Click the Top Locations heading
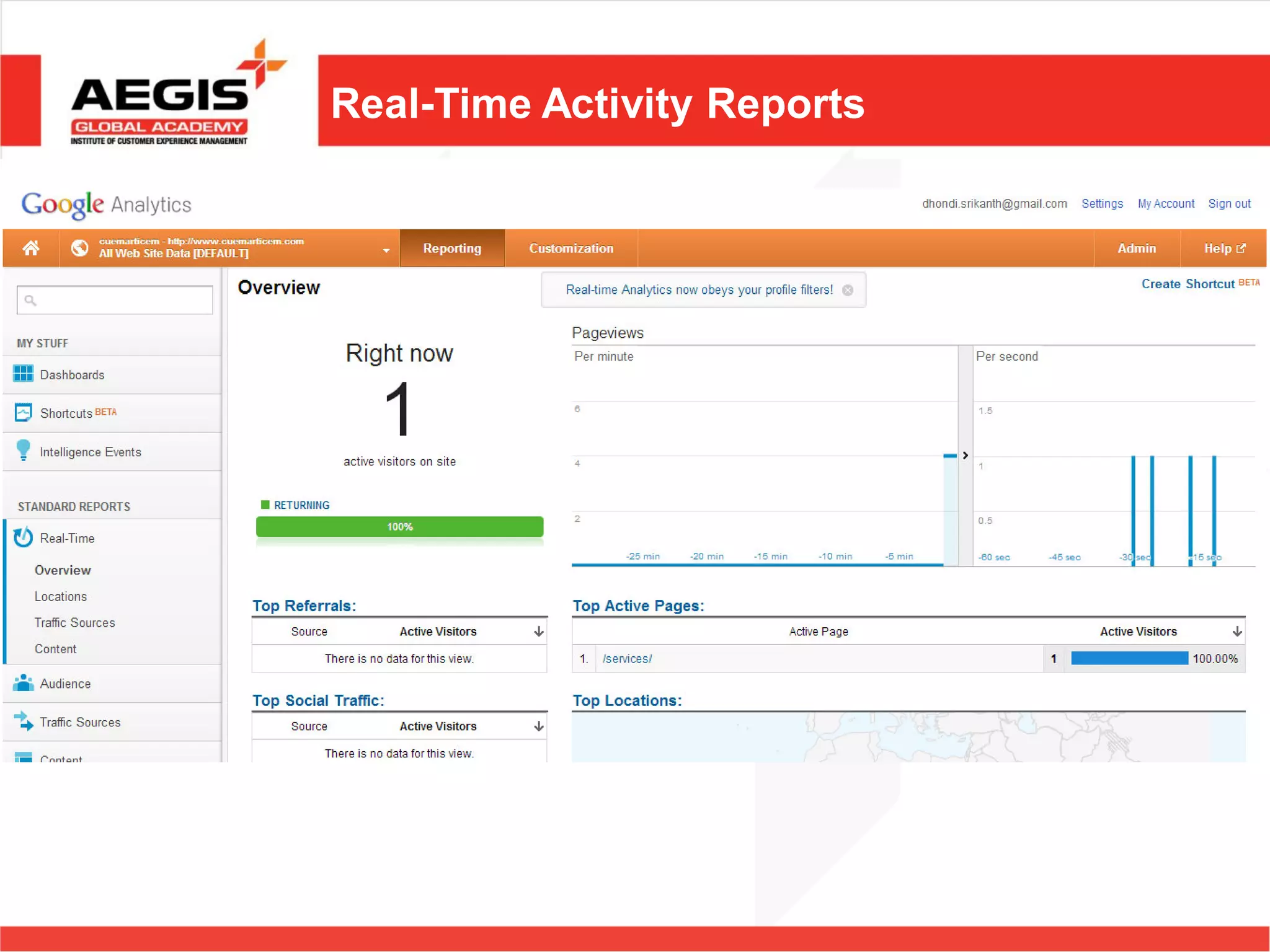 (627, 700)
